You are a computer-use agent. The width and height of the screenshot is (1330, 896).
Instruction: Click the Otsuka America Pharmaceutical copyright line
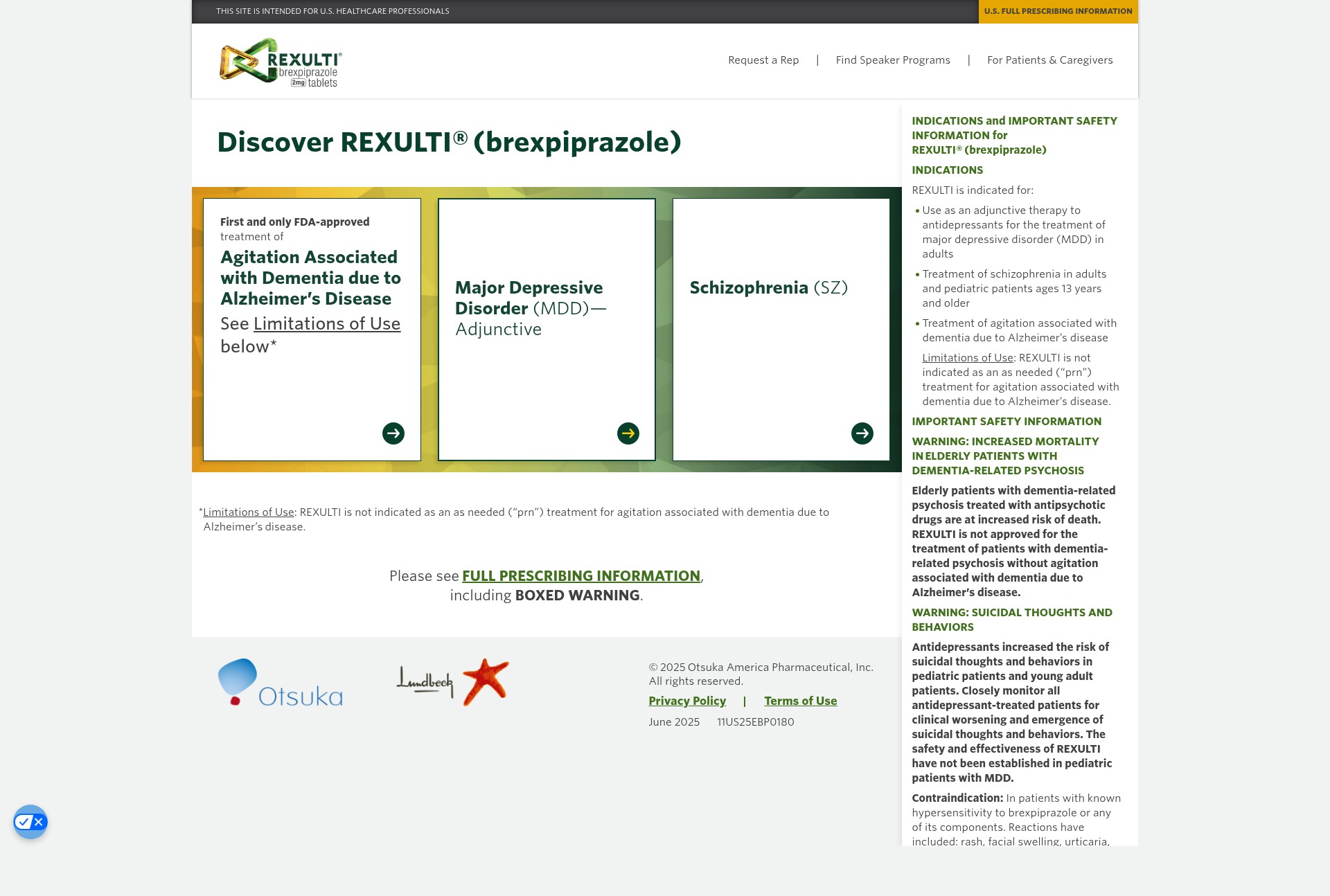pyautogui.click(x=761, y=667)
